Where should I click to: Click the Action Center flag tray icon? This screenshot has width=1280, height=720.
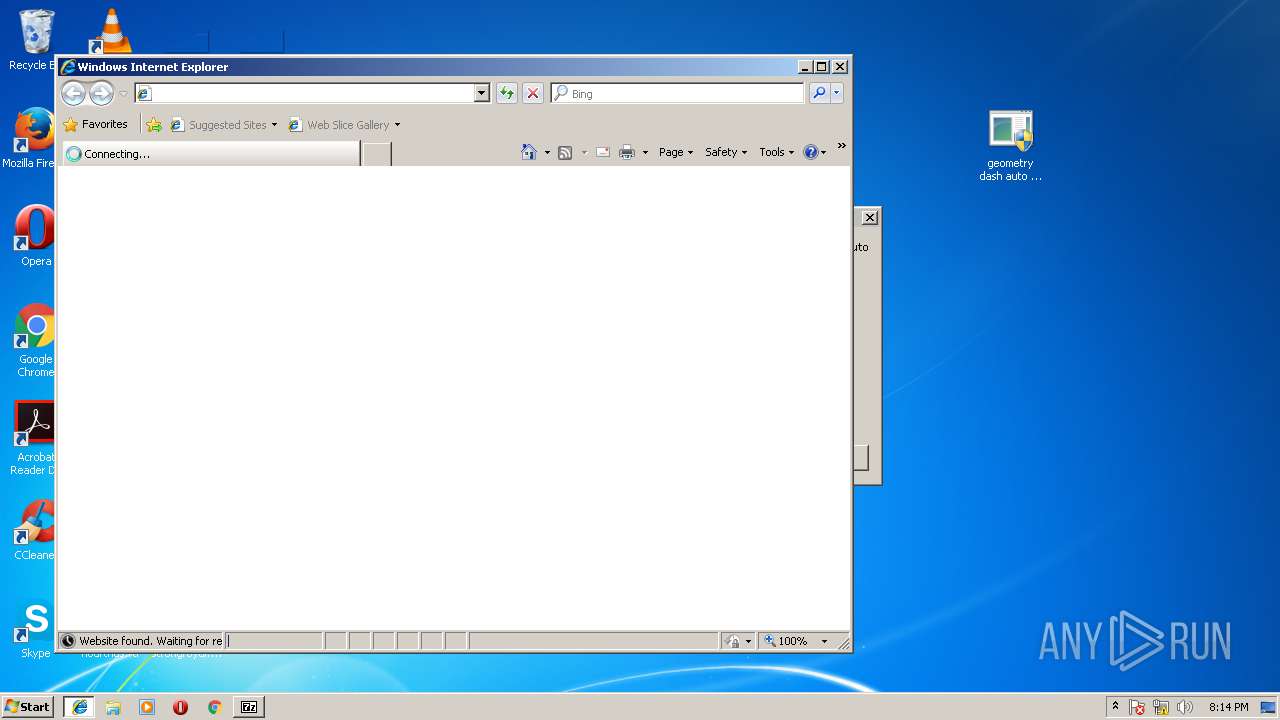point(1137,707)
